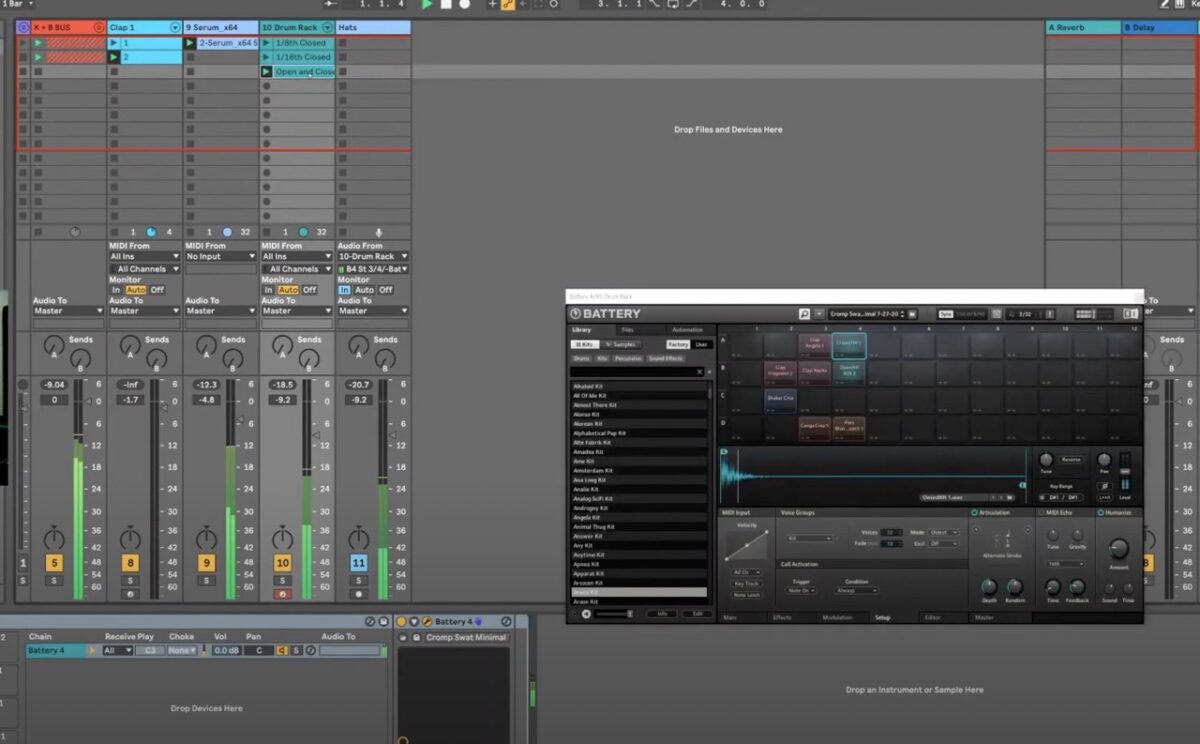This screenshot has width=1200, height=744.
Task: Toggle track 10 Drum Rack activator
Action: point(282,563)
